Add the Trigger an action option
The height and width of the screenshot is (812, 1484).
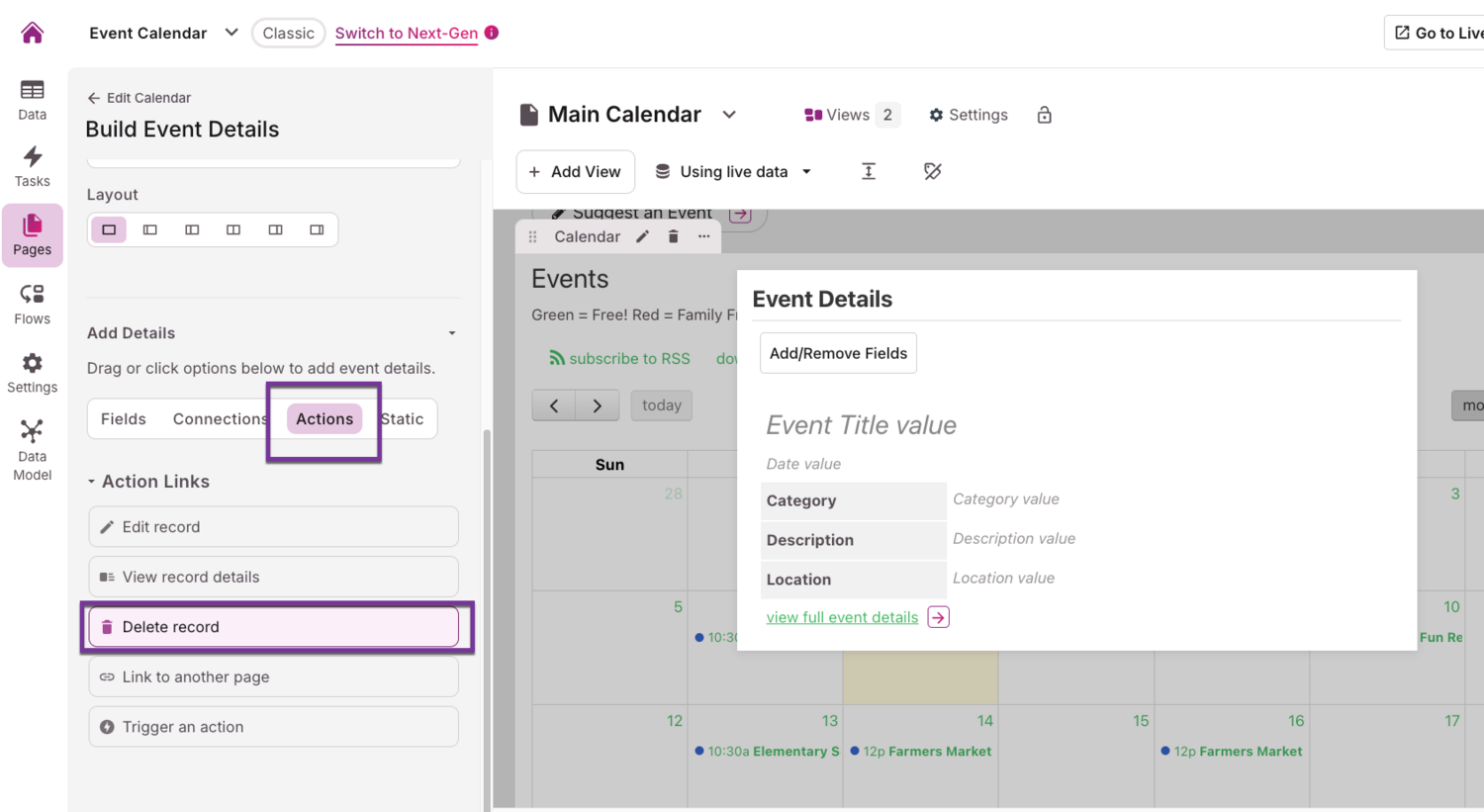click(273, 727)
